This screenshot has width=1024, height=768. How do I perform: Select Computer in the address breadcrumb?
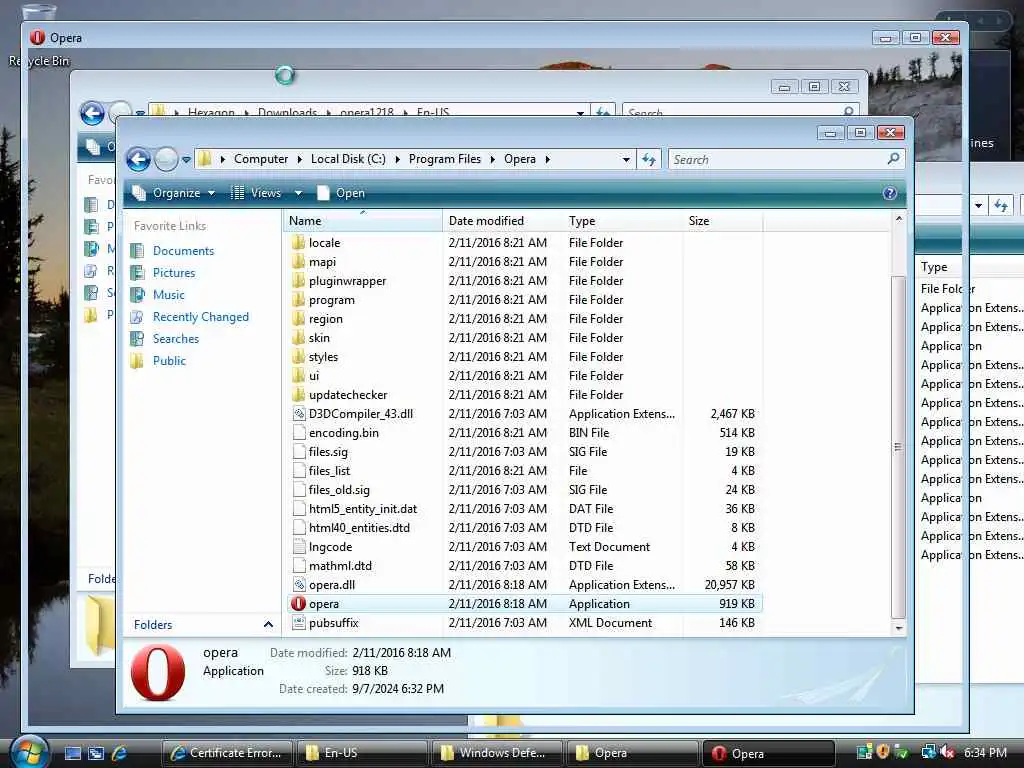tap(261, 159)
